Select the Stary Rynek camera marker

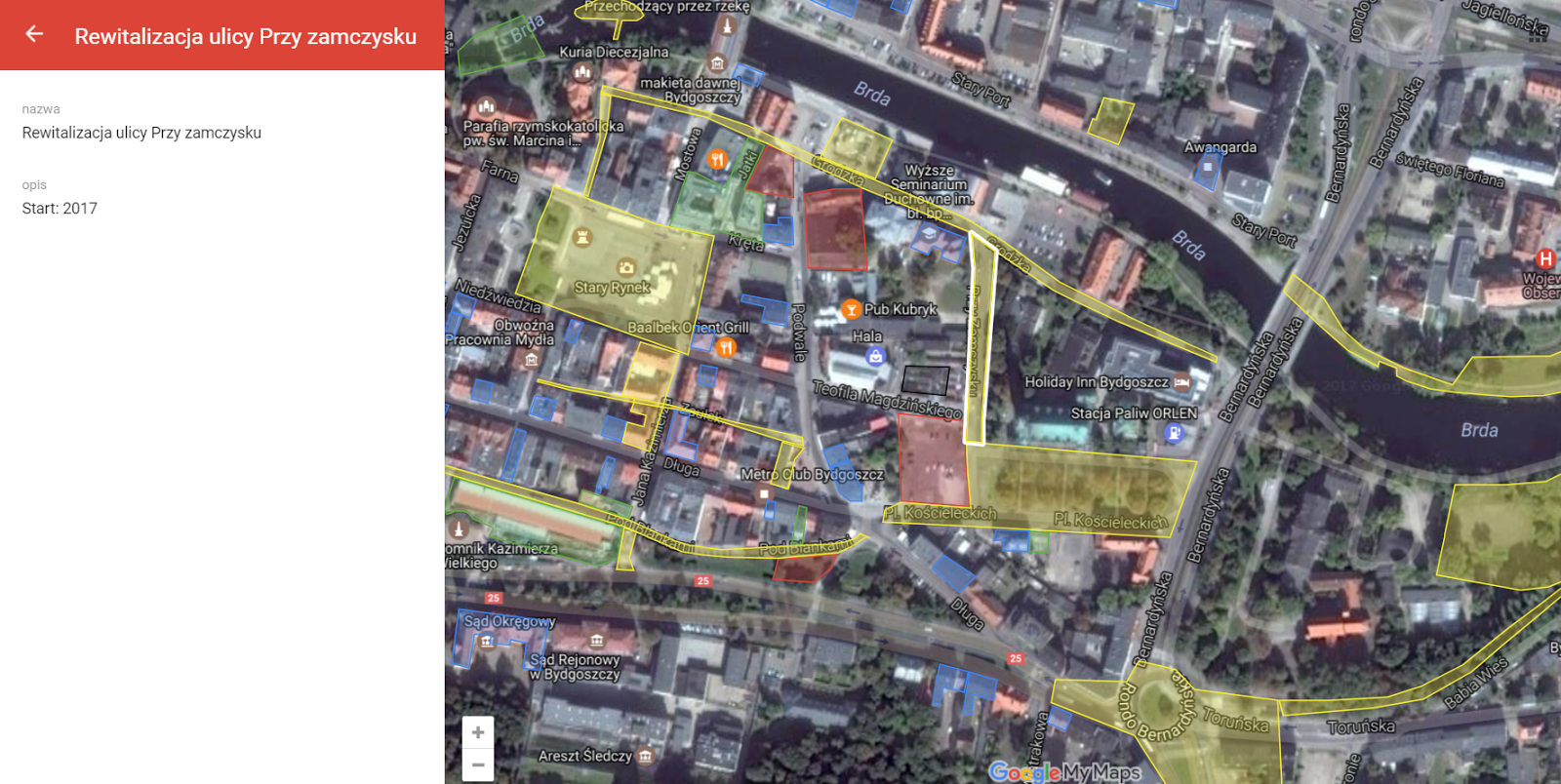click(626, 267)
